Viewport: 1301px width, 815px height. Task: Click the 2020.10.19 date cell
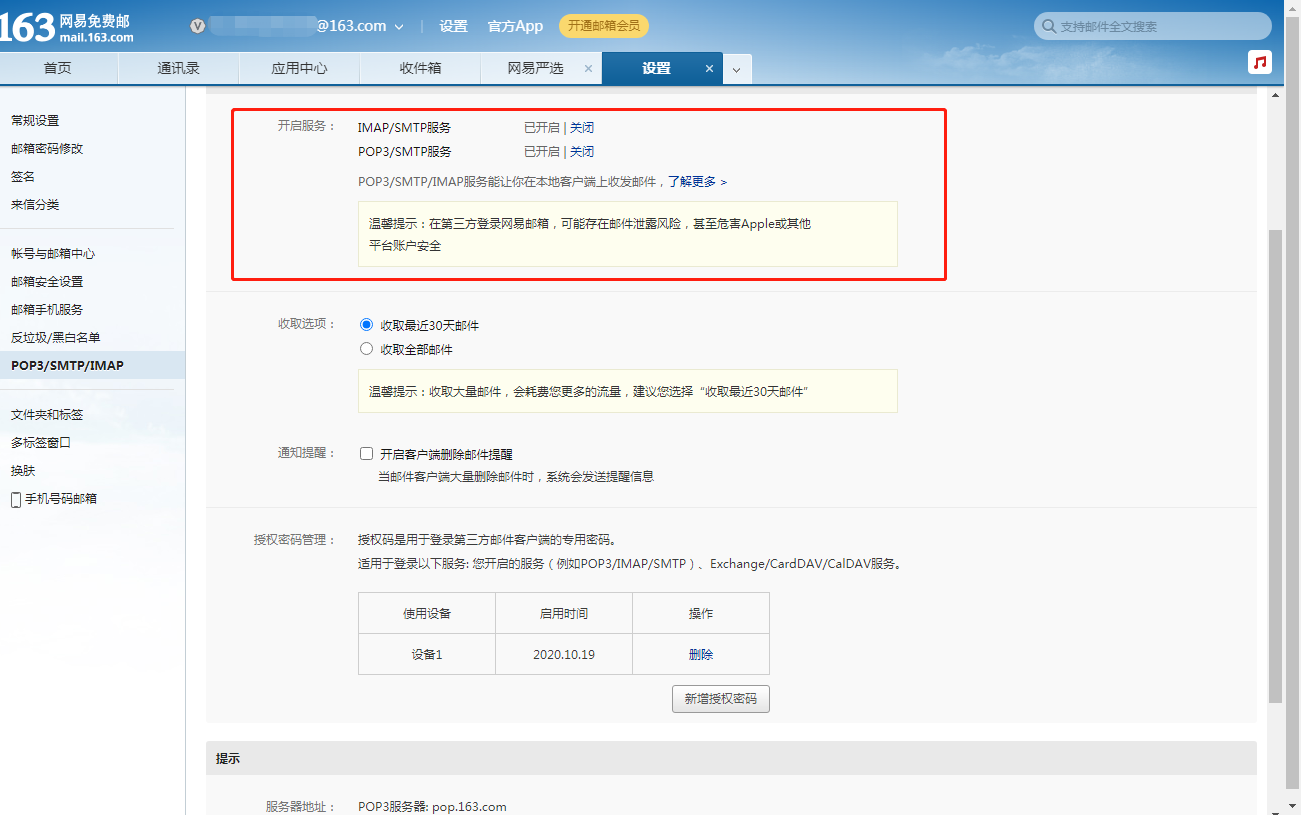coord(564,655)
